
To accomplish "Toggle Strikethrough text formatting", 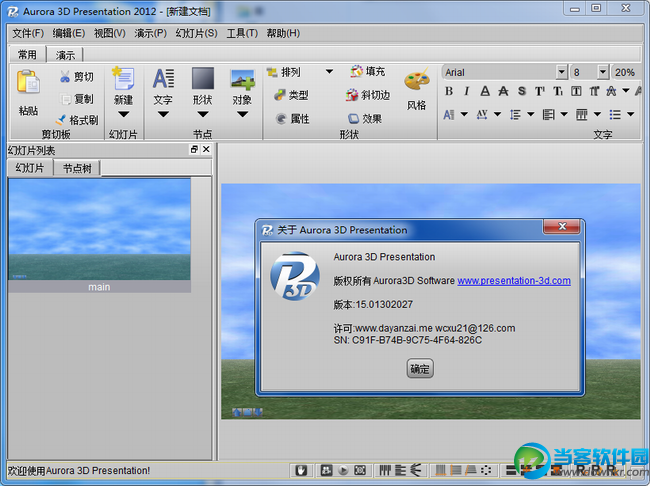I will 503,91.
